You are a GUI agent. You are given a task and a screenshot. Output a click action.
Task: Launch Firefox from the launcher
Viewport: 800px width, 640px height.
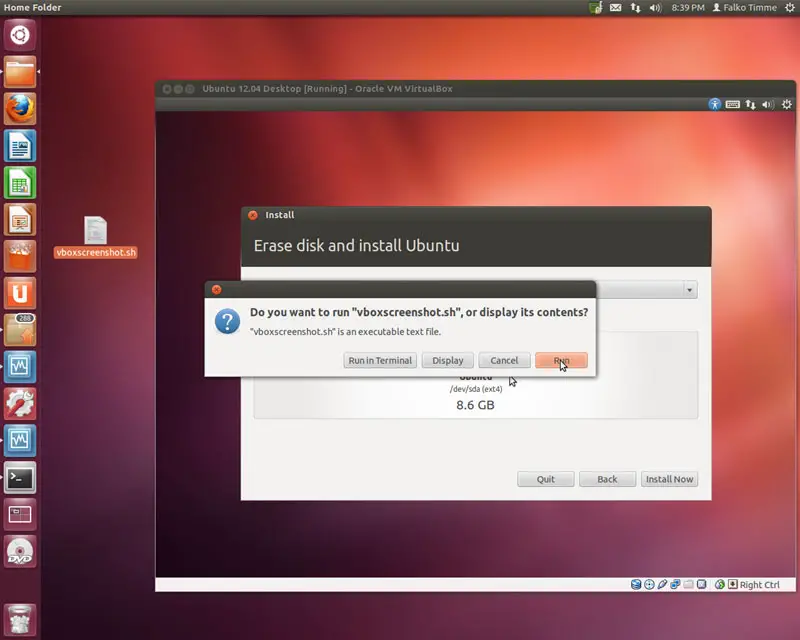tap(20, 109)
